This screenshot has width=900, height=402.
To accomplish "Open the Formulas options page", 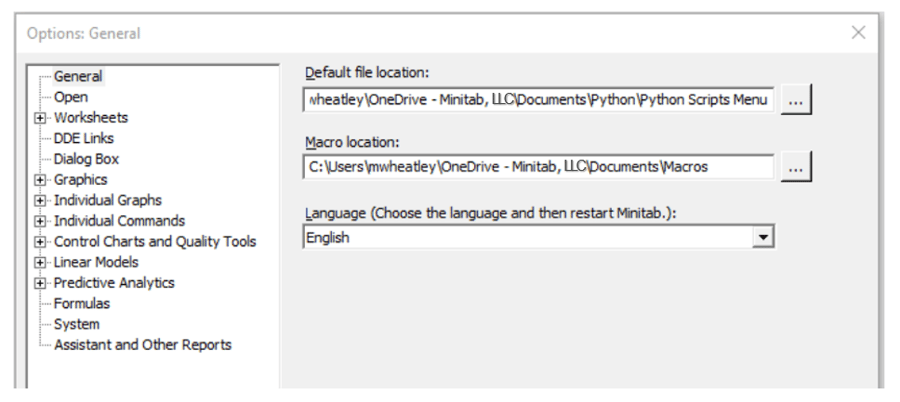I will [x=82, y=303].
